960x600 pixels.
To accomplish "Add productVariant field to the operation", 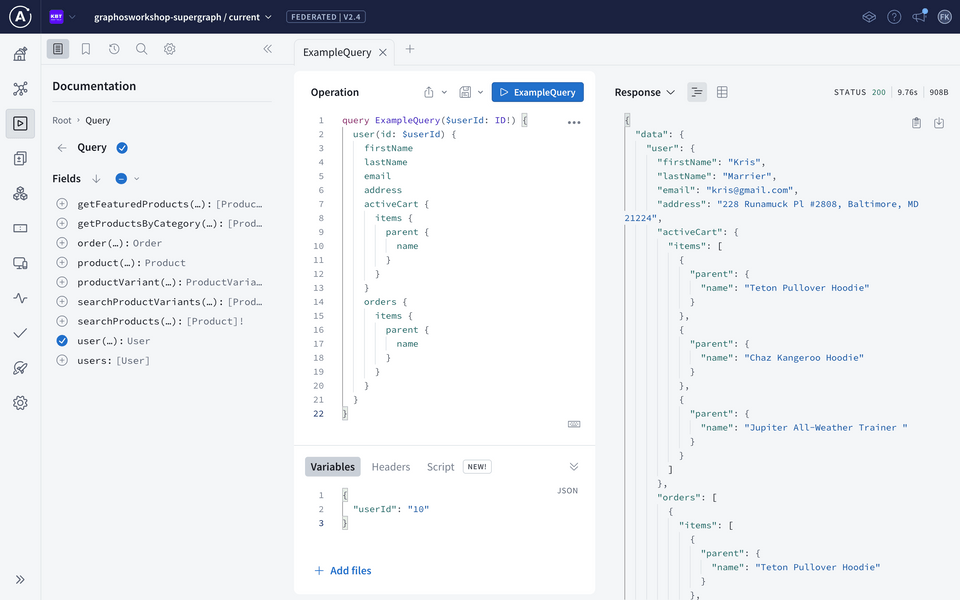I will [x=62, y=282].
